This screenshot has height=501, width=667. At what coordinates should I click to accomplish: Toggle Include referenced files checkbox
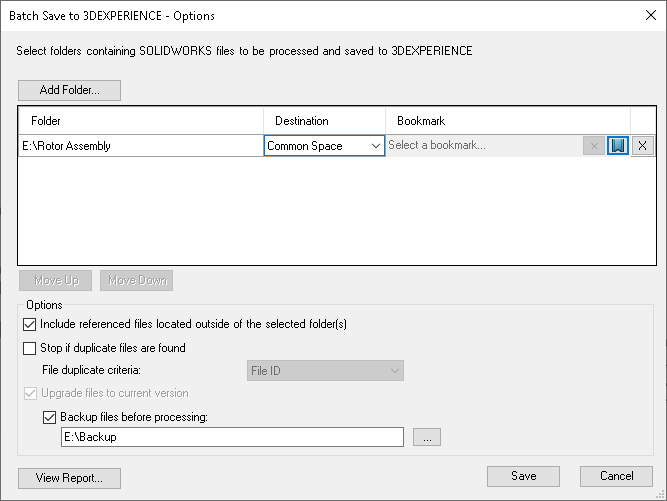[29, 324]
